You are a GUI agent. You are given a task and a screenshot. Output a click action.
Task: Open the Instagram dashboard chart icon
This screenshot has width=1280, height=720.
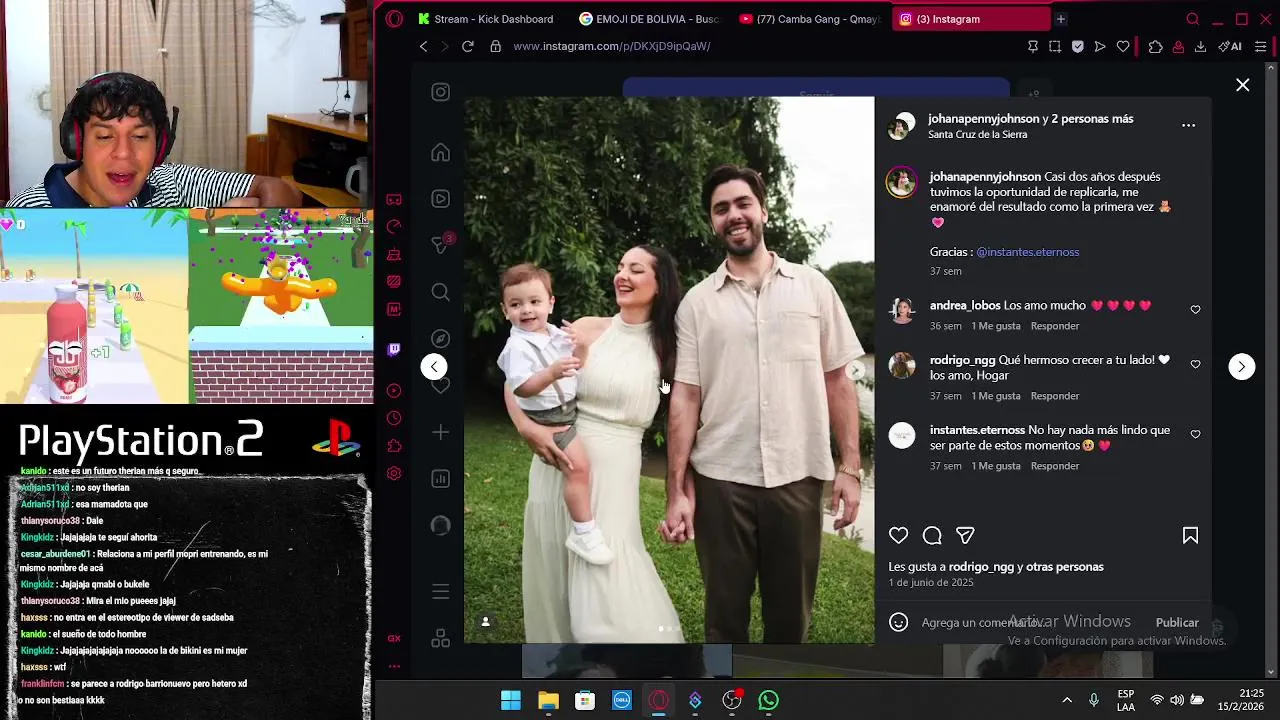(440, 479)
